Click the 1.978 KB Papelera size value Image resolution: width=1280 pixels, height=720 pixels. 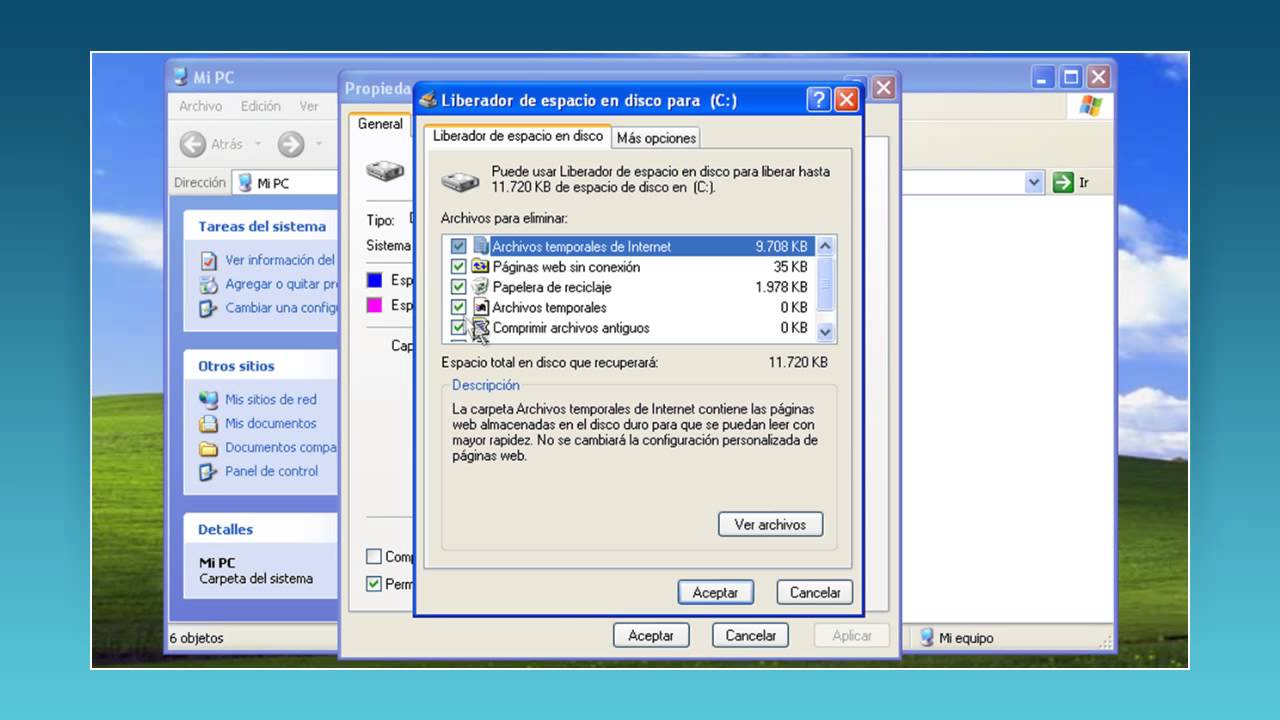pyautogui.click(x=781, y=287)
